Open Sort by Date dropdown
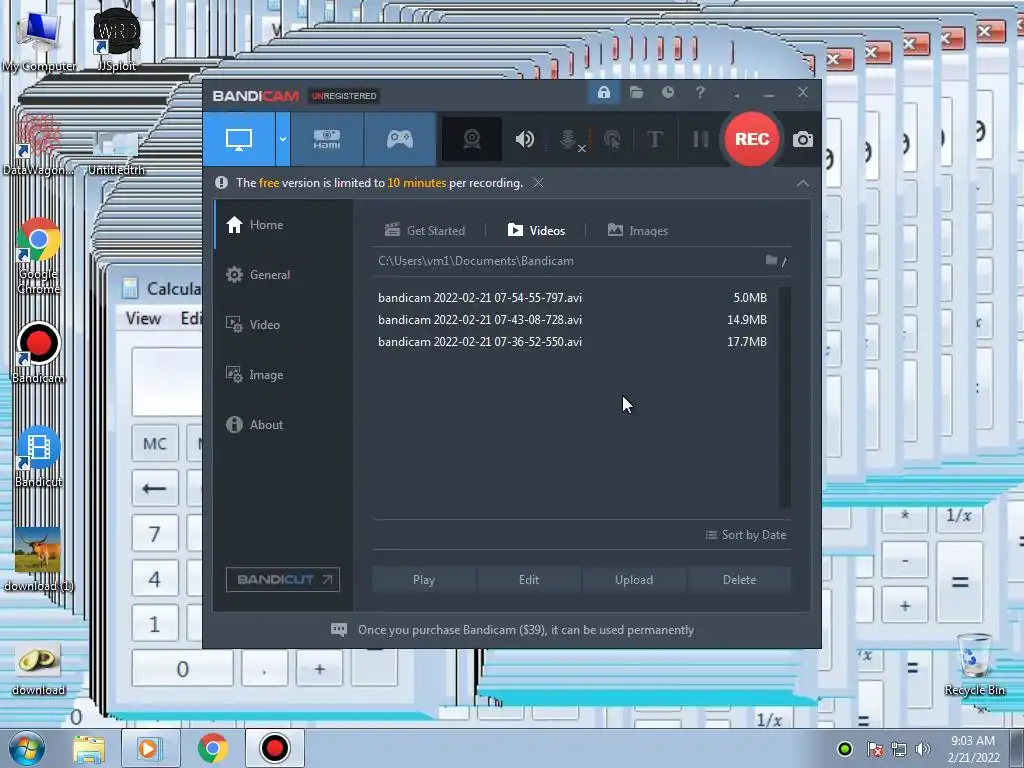The height and width of the screenshot is (768, 1024). (x=746, y=535)
